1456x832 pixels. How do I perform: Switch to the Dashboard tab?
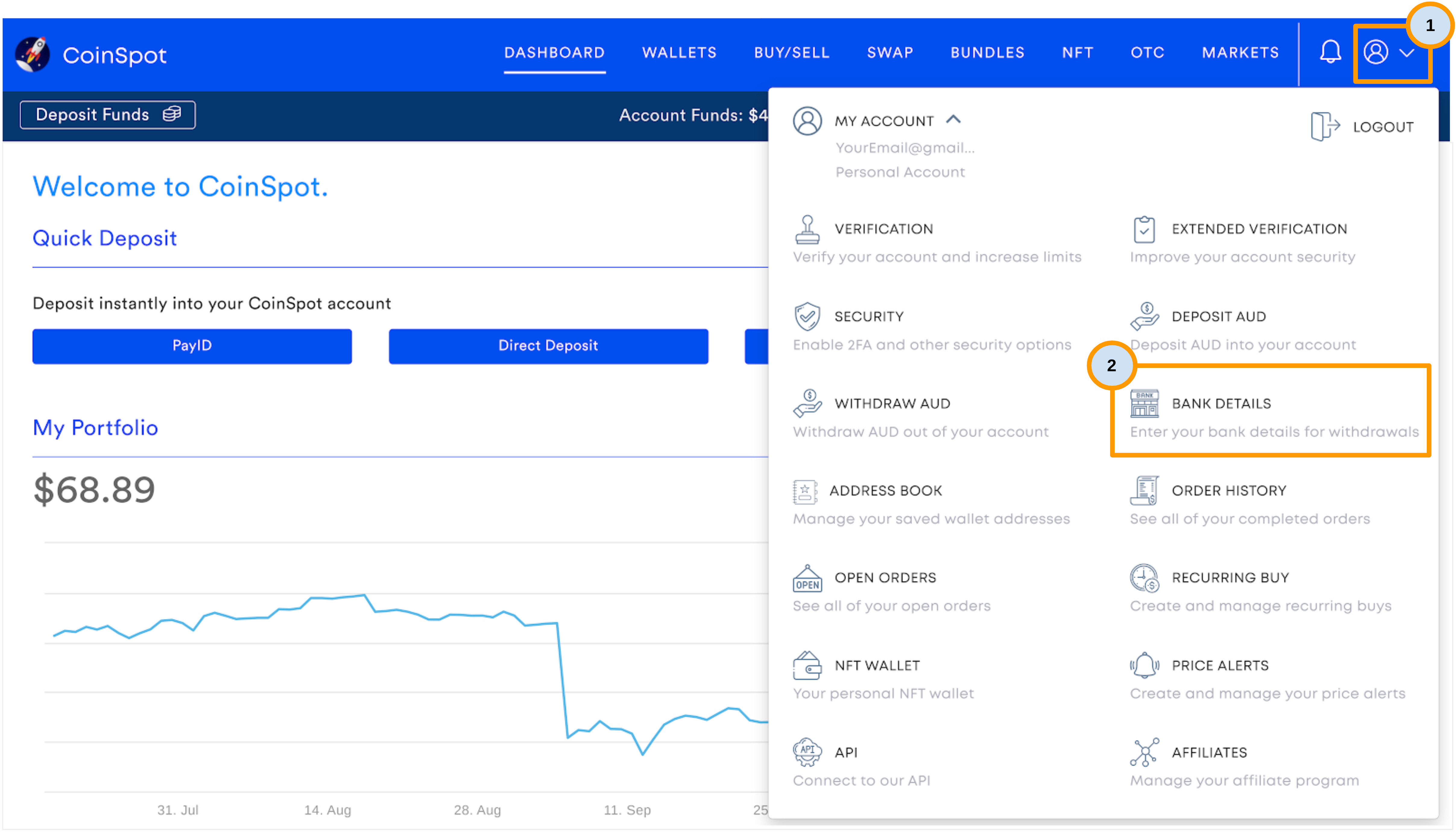[x=554, y=52]
